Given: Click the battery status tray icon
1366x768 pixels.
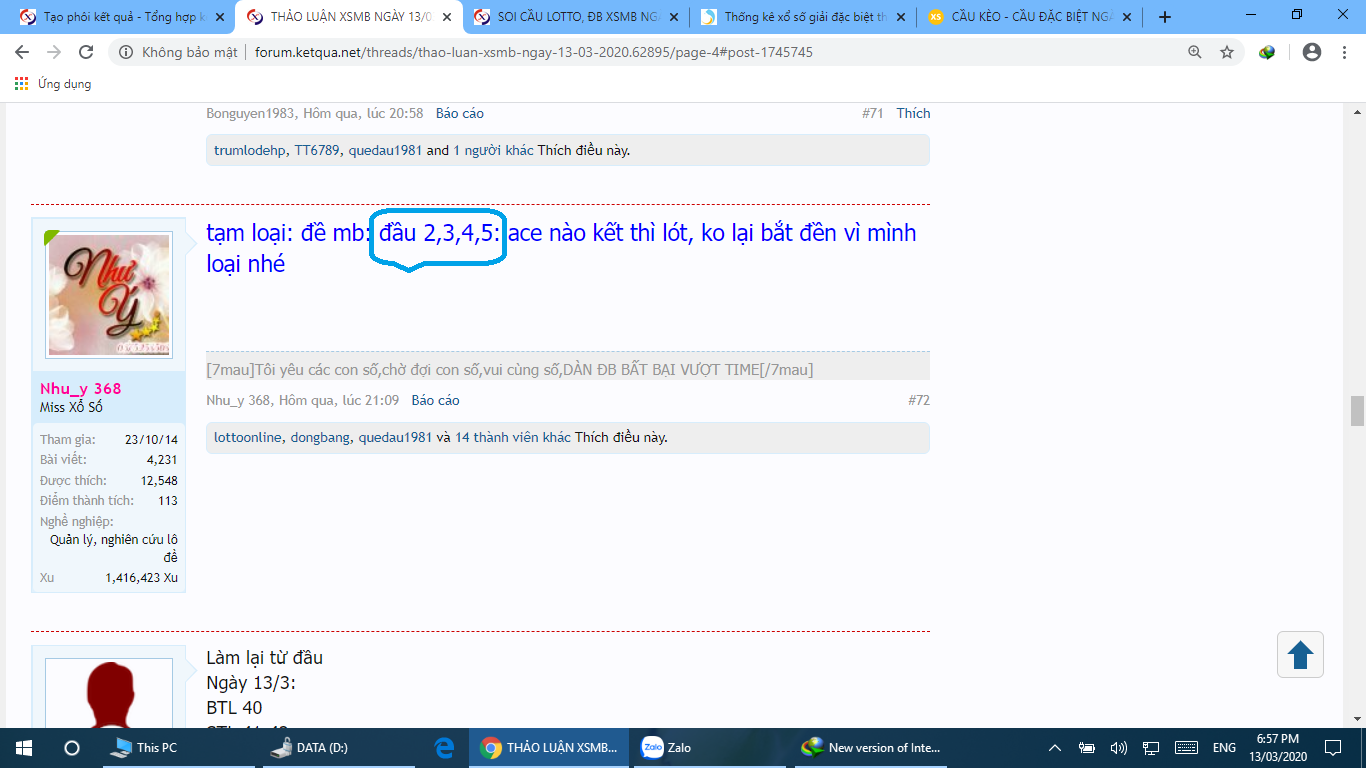Looking at the screenshot, I should pyautogui.click(x=1087, y=747).
